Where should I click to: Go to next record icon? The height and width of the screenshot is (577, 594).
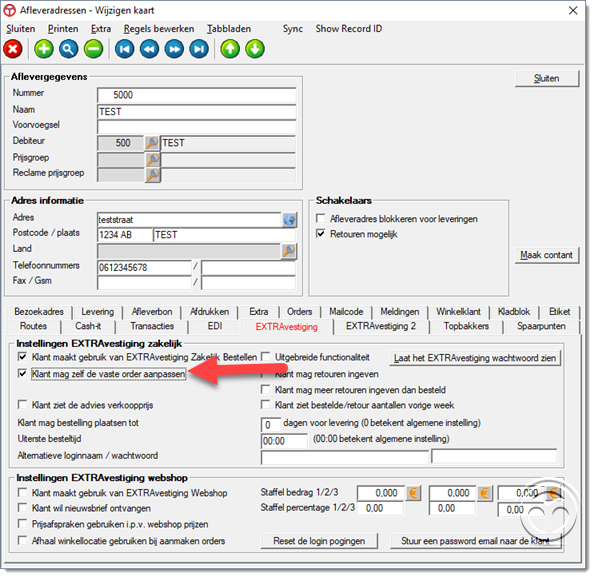click(x=174, y=49)
